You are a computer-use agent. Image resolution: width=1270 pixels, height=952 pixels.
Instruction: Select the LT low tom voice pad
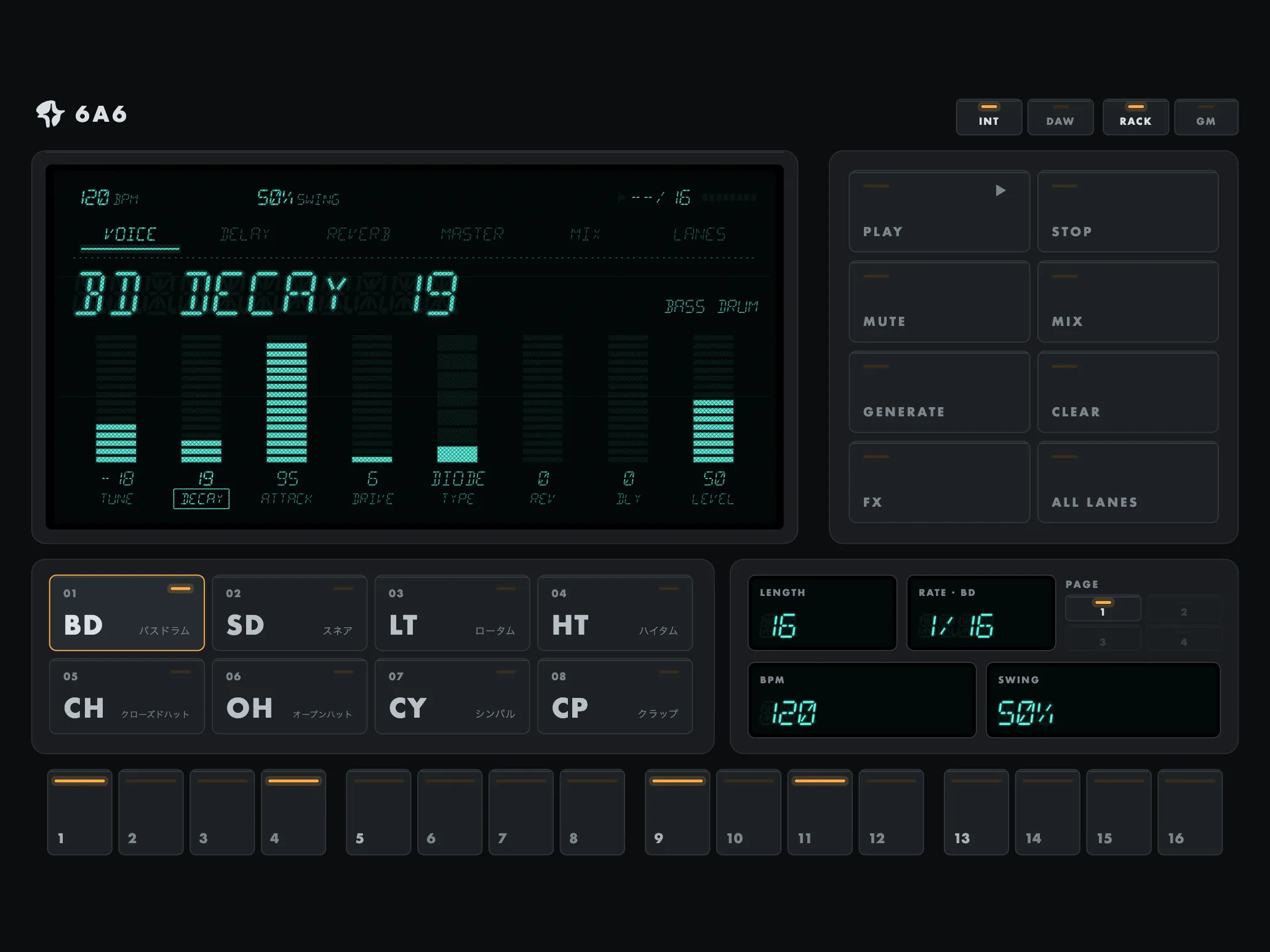click(452, 613)
